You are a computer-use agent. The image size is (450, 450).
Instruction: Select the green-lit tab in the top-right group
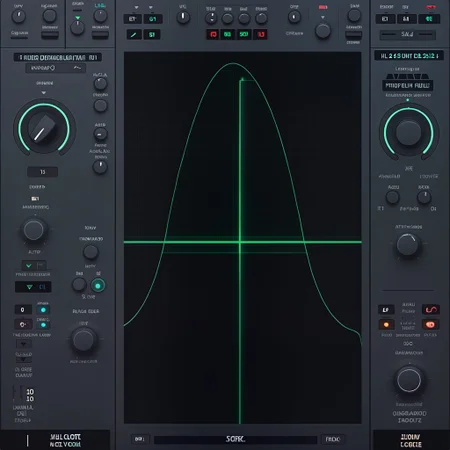[x=429, y=19]
